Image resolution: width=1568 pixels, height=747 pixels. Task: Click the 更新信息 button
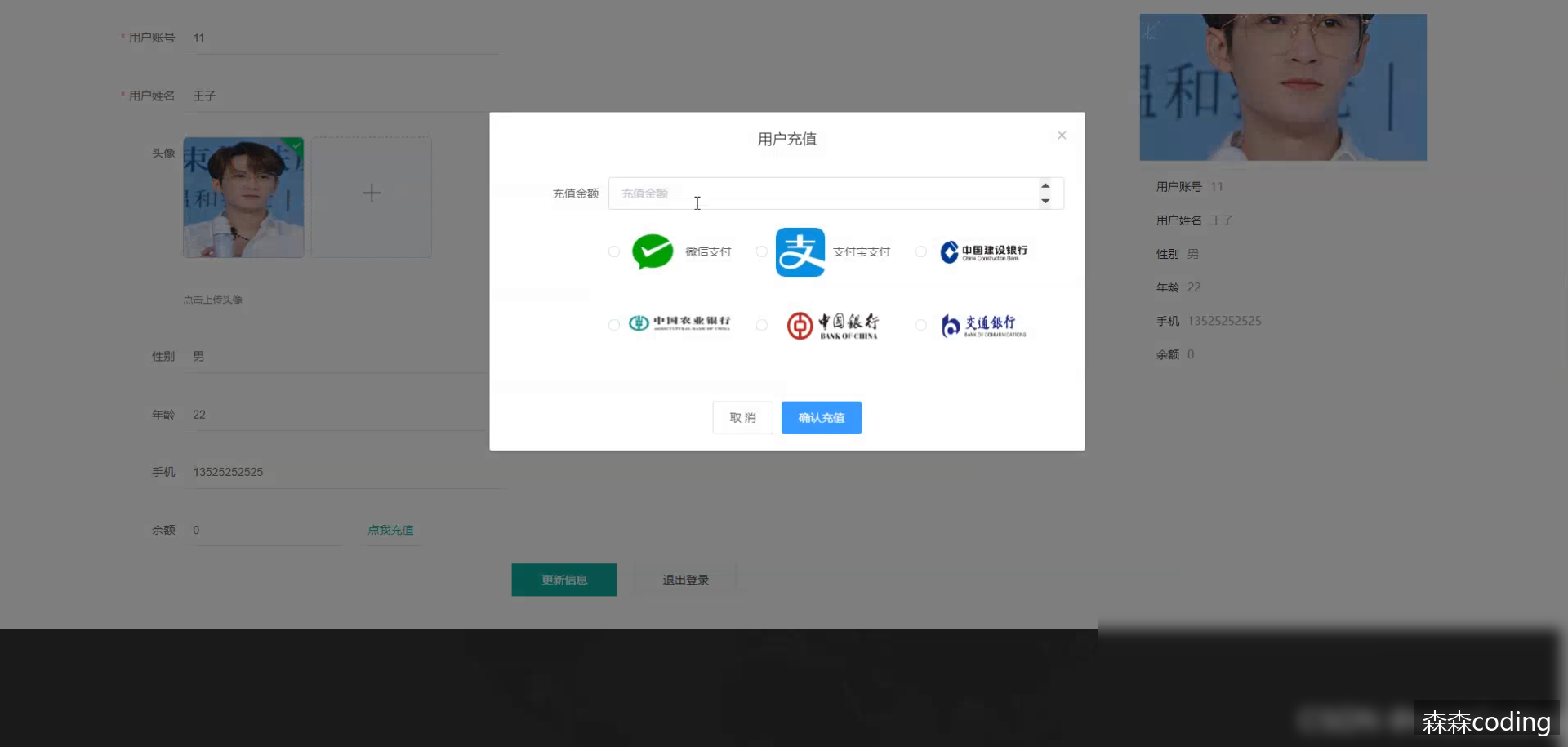(564, 580)
